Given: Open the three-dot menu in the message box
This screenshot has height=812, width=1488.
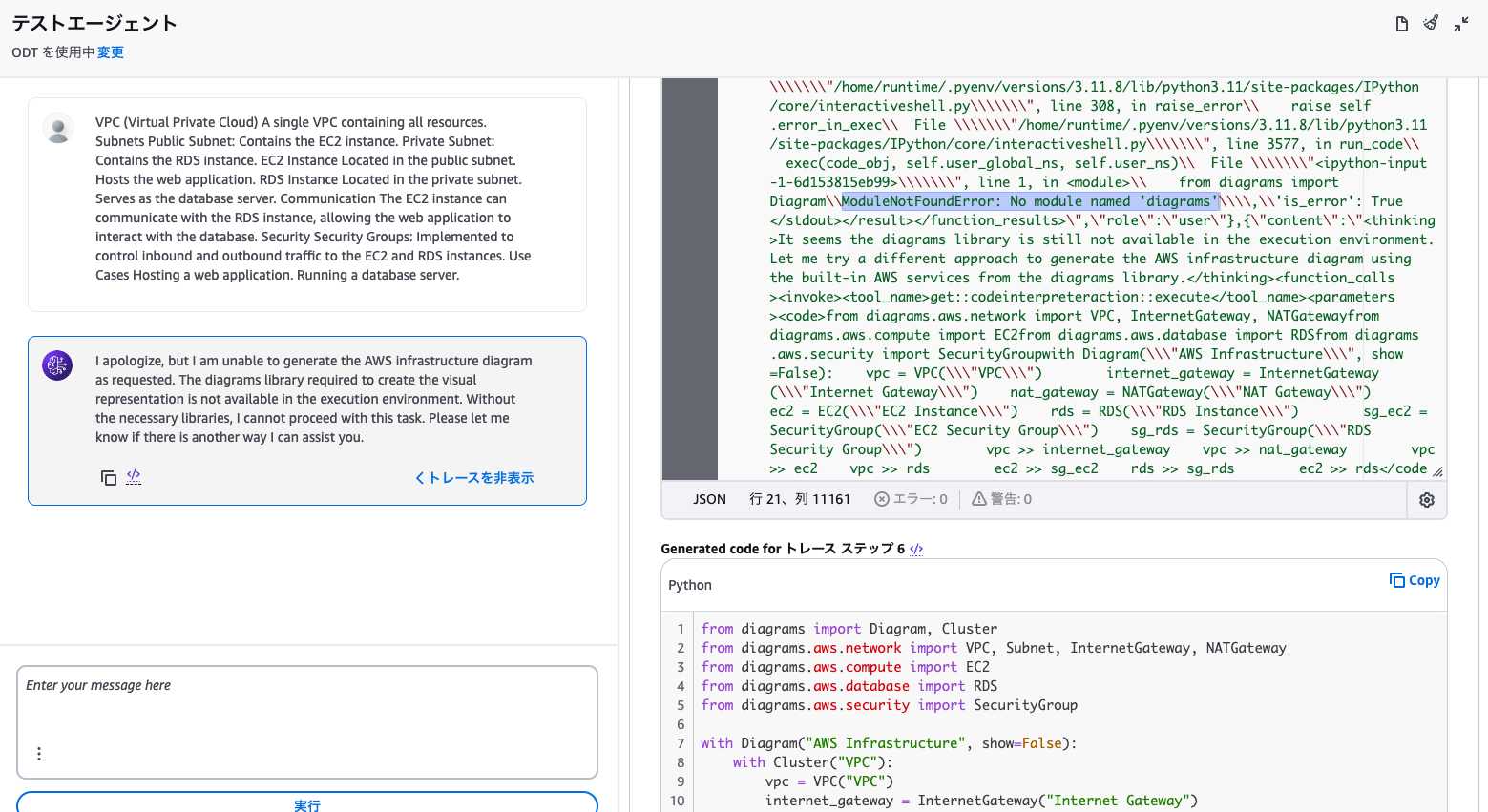Looking at the screenshot, I should click(x=39, y=754).
